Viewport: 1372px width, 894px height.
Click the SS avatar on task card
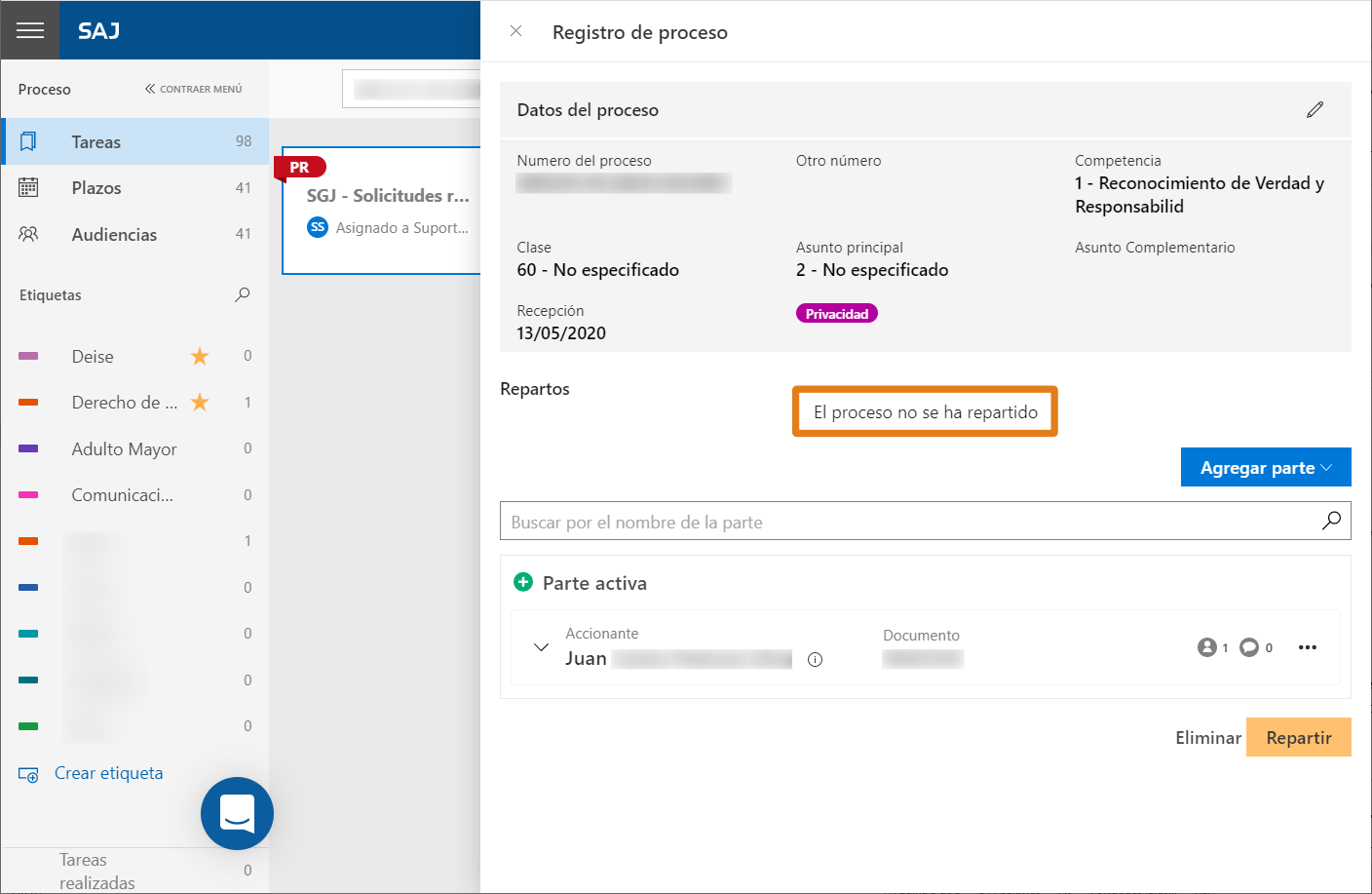click(x=318, y=227)
